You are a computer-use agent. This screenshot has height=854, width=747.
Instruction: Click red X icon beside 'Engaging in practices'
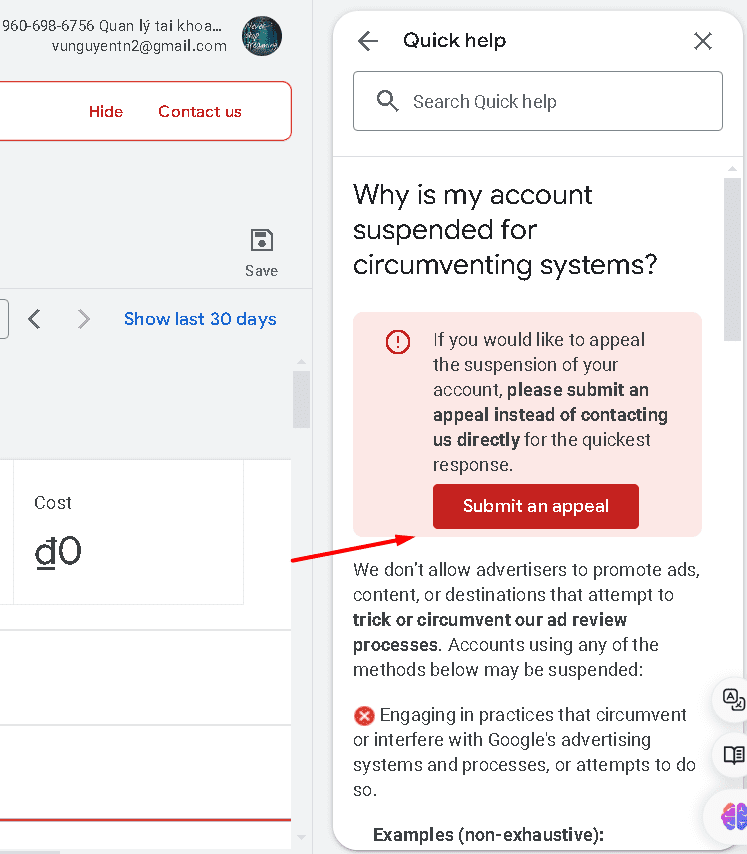(x=364, y=716)
